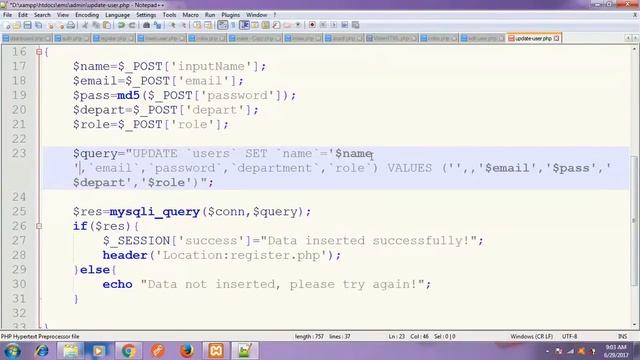This screenshot has height=360, width=640.
Task: Open the Settings menu
Action: point(146,15)
